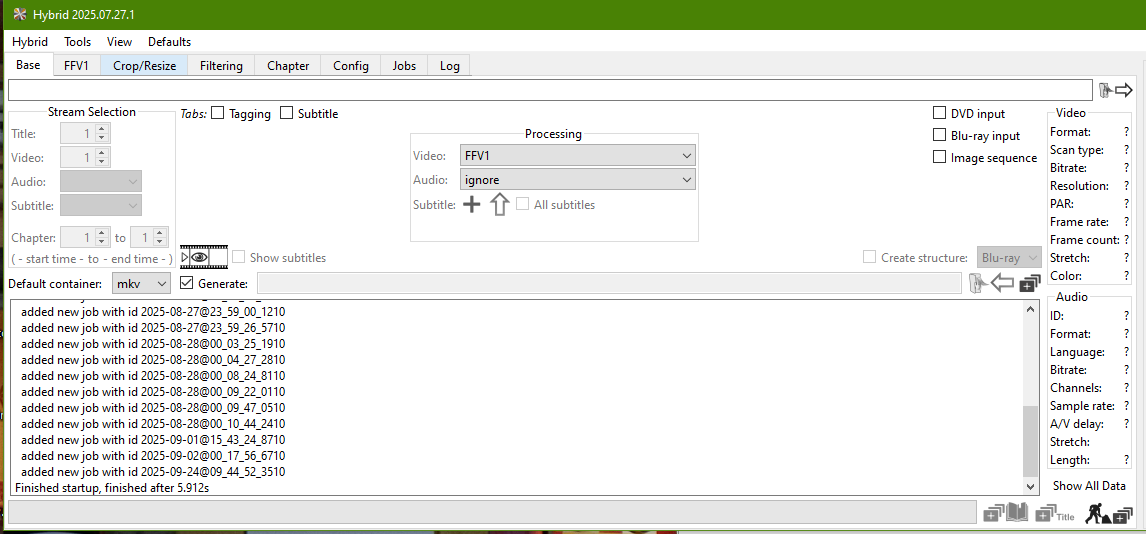This screenshot has height=534, width=1146.
Task: Enable the DVD input checkbox
Action: point(939,114)
